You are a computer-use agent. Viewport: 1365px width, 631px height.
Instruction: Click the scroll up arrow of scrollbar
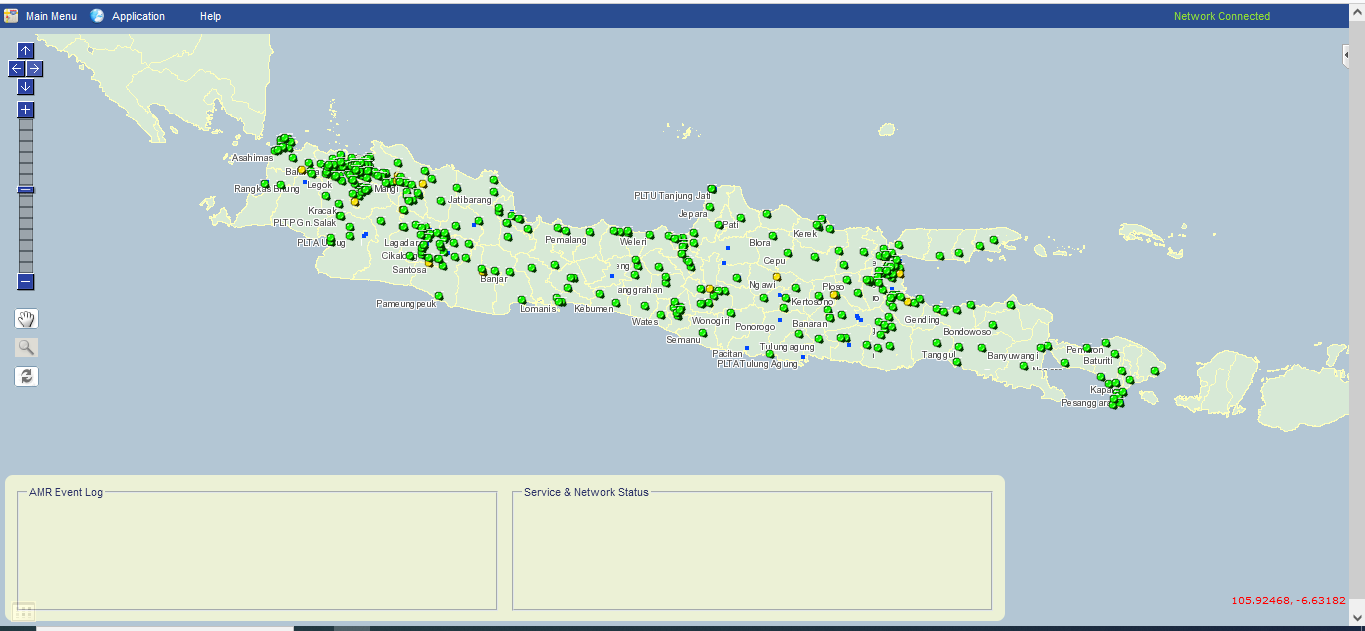point(1357,36)
